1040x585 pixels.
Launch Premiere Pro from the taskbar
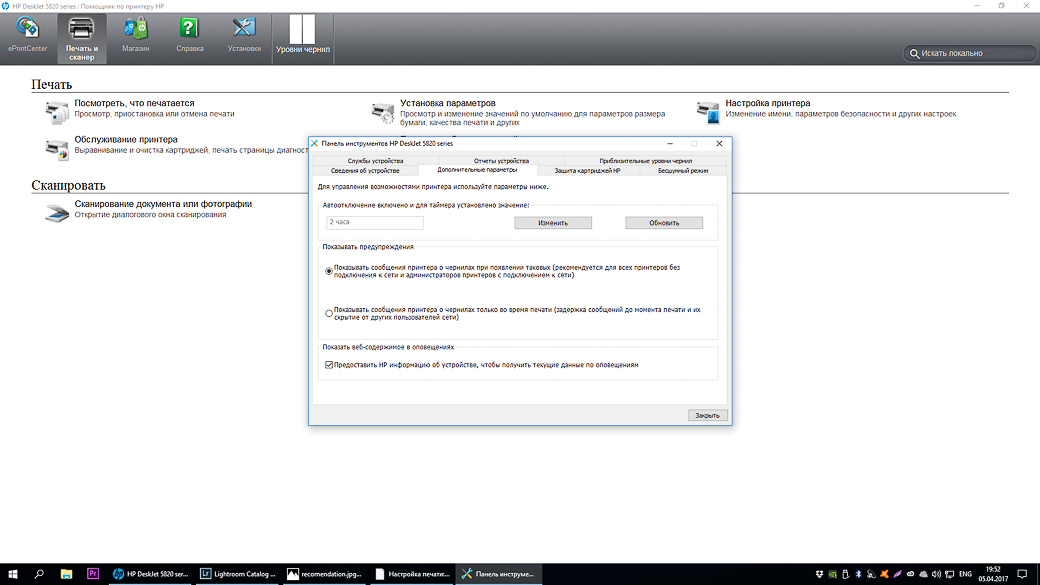coord(93,574)
